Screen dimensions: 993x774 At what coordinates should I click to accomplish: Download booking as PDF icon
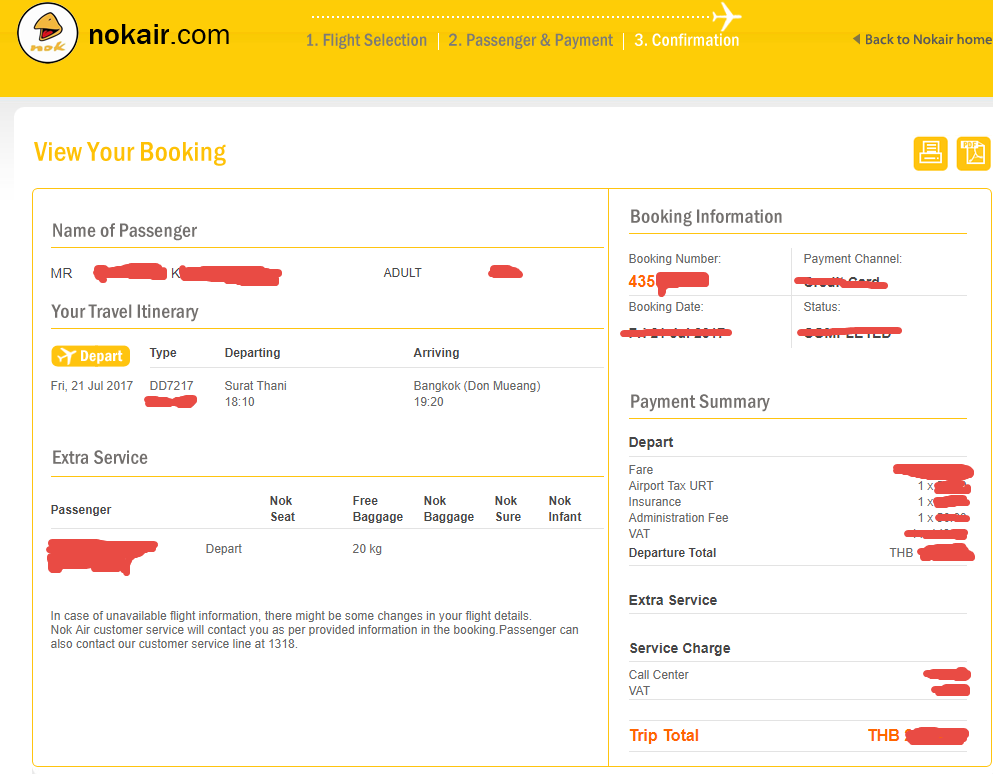pyautogui.click(x=973, y=153)
